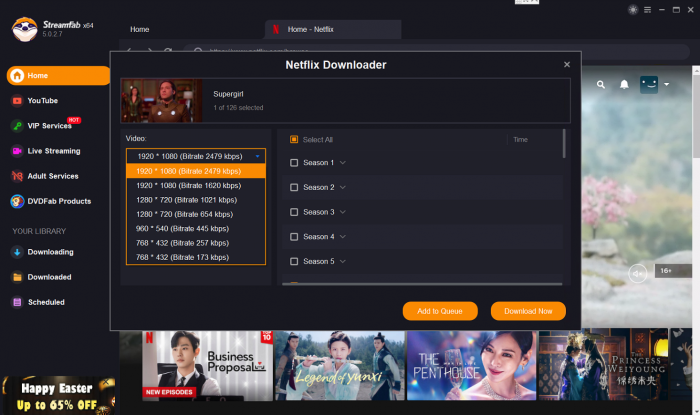Check the Season 3 checkbox

294,212
